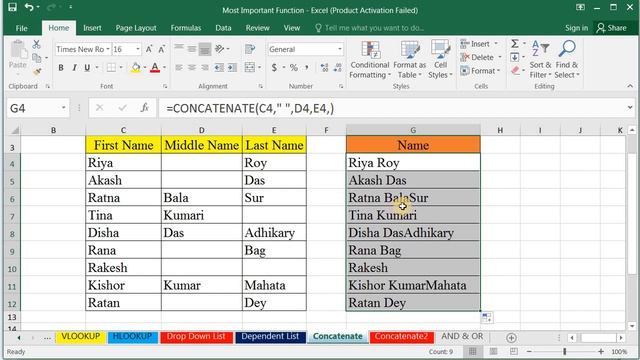Switch to the Review tab
This screenshot has height=360, width=640.
coord(258,28)
